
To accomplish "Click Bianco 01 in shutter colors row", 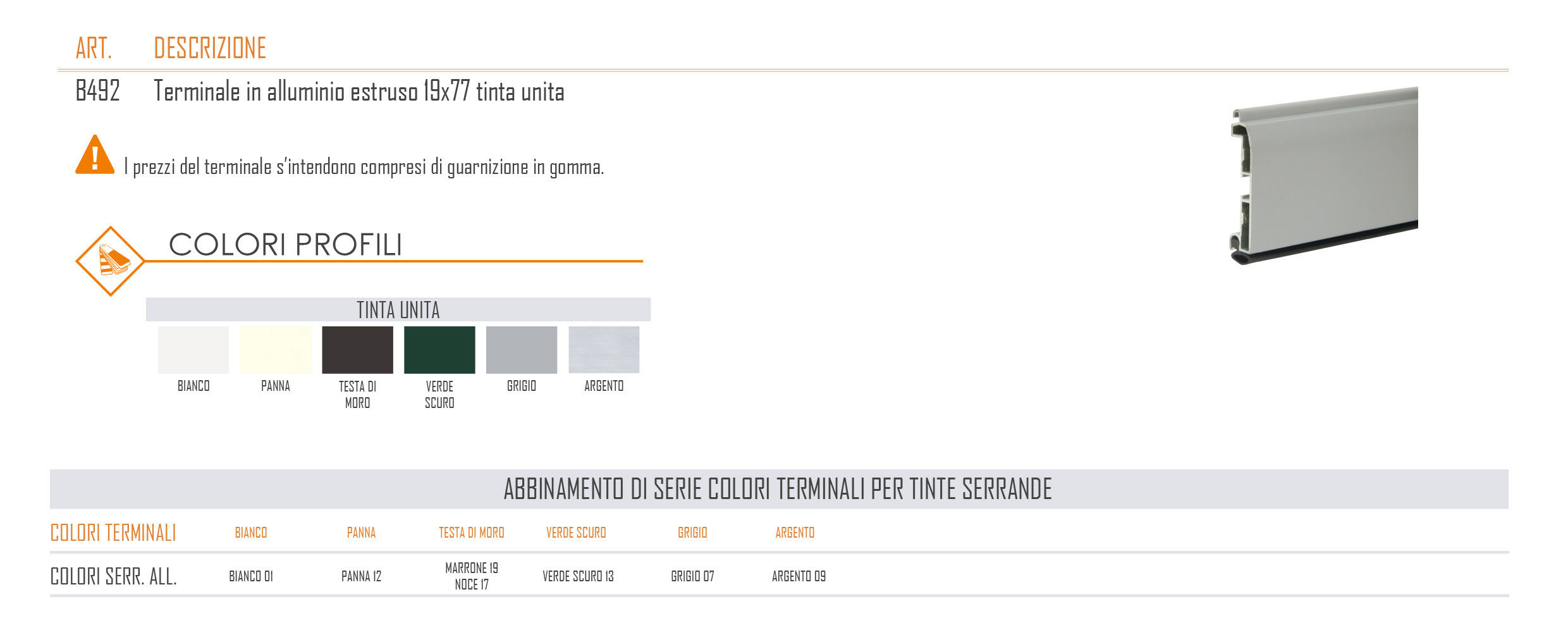I will click(x=251, y=576).
